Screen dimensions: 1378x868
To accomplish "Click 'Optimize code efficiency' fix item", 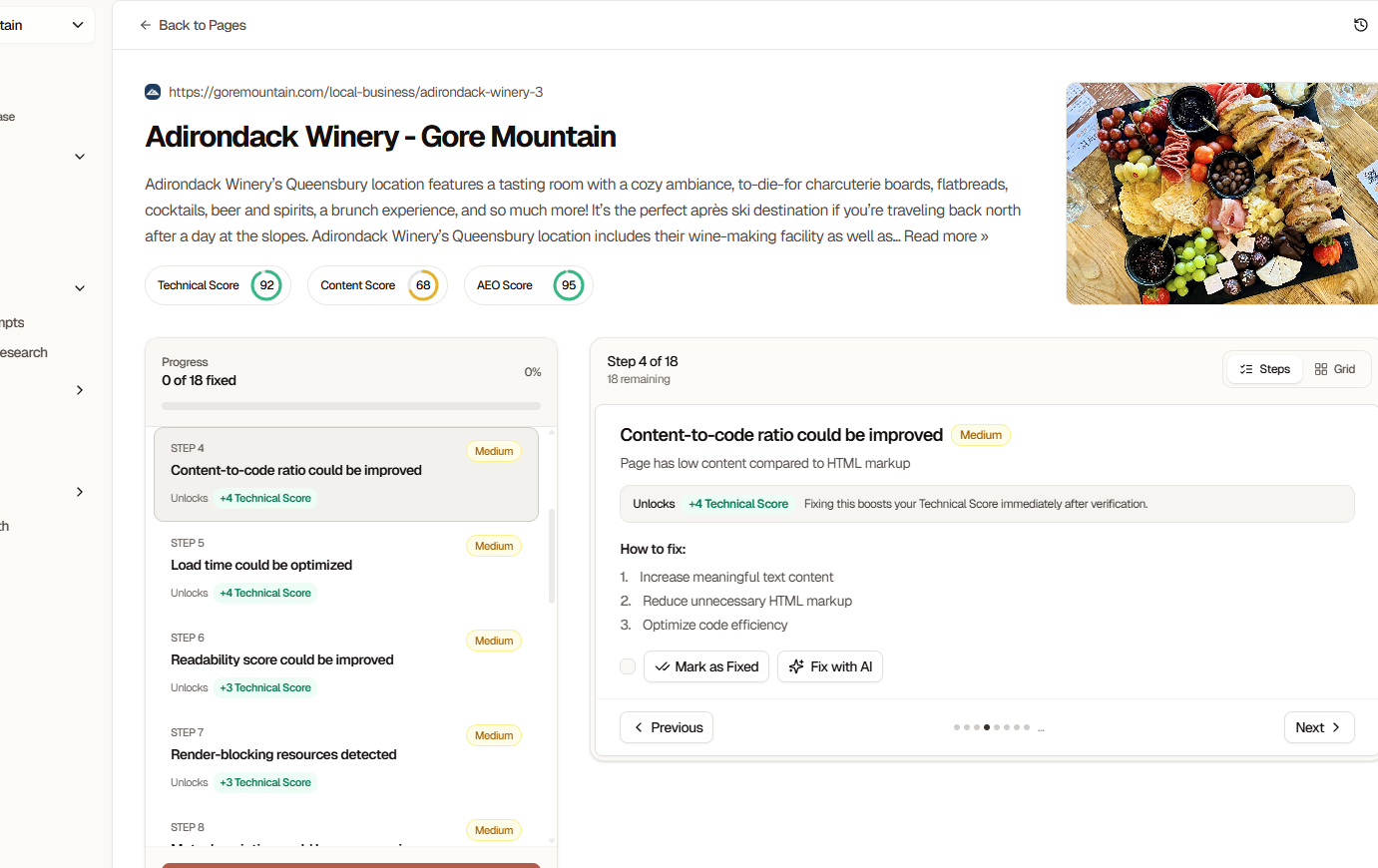I will pyautogui.click(x=715, y=625).
